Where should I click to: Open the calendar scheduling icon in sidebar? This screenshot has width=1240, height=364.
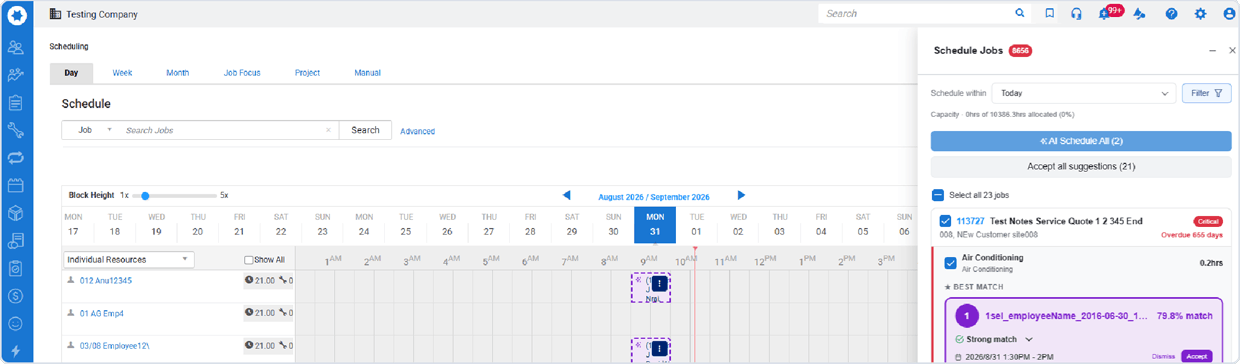[16, 185]
